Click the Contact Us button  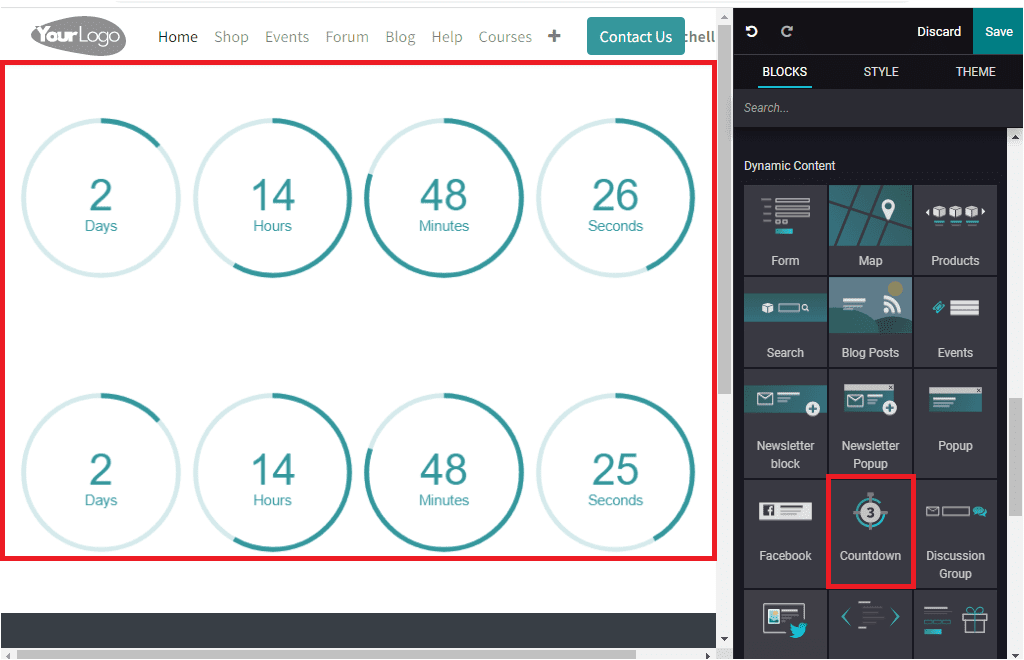click(x=636, y=36)
